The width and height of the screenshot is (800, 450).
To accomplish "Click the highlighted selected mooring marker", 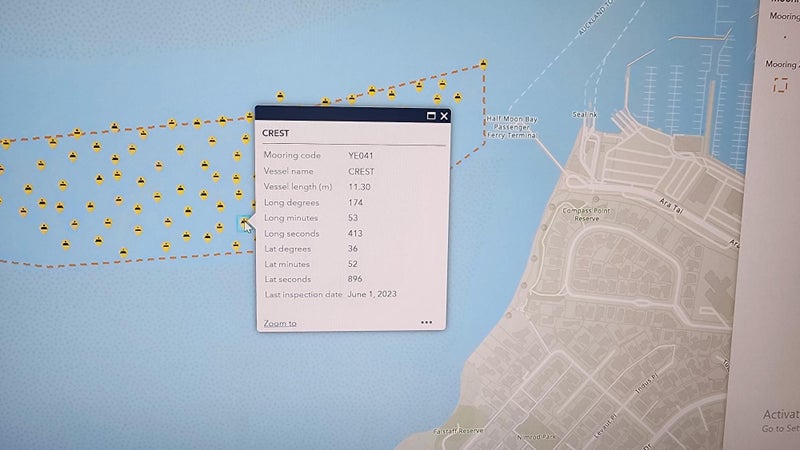I will [x=245, y=223].
